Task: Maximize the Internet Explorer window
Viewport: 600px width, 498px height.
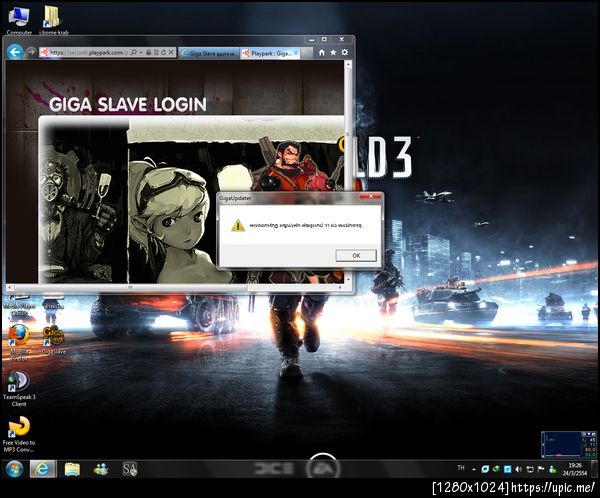Action: [324, 39]
